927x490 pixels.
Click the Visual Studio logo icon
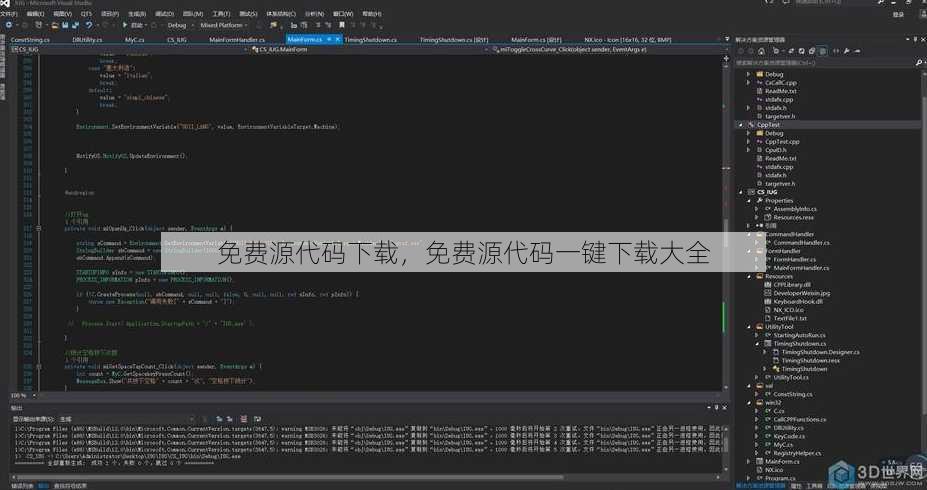[x=5, y=4]
